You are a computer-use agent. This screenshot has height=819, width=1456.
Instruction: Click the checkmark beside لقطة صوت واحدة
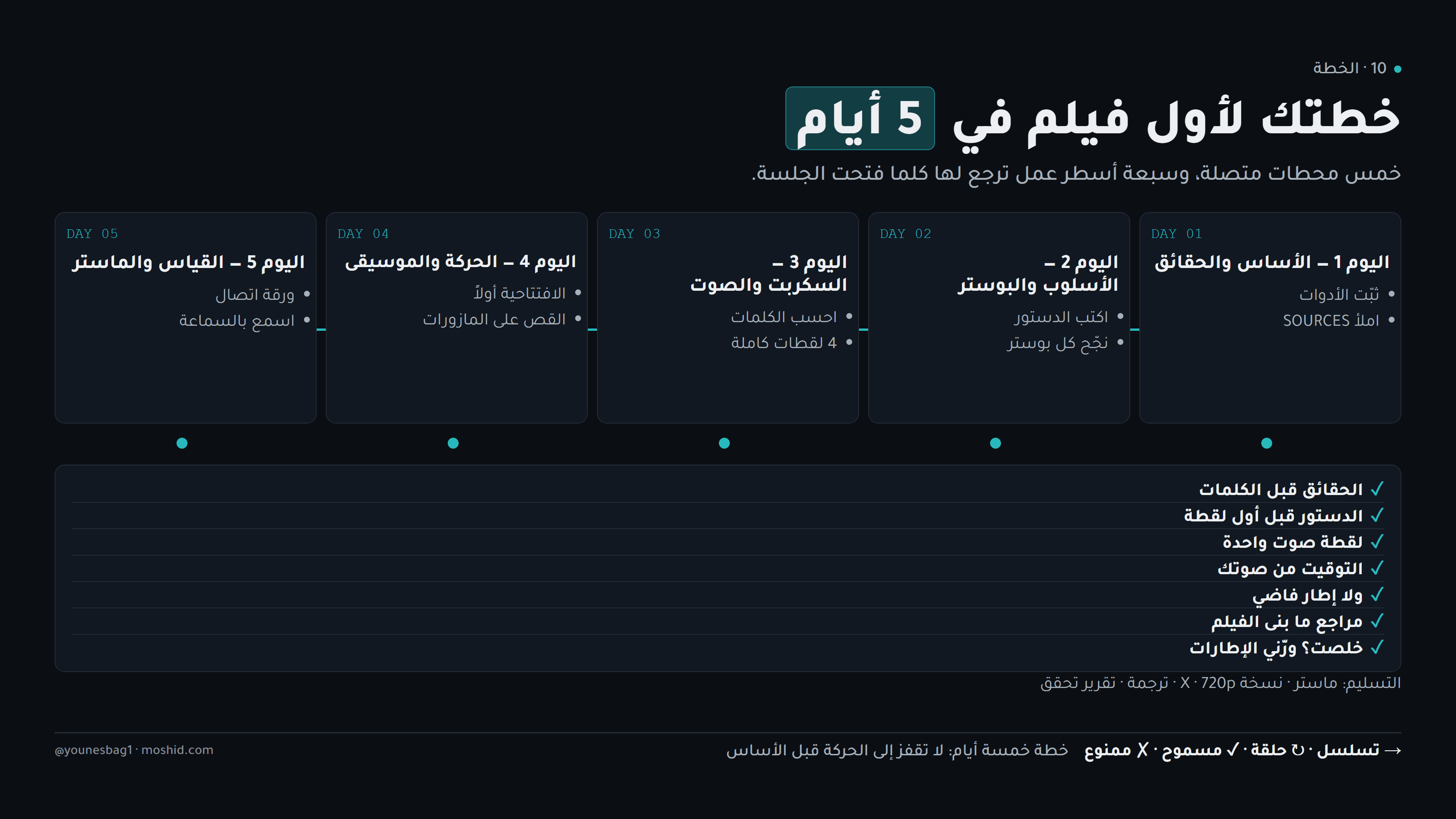(x=1377, y=541)
